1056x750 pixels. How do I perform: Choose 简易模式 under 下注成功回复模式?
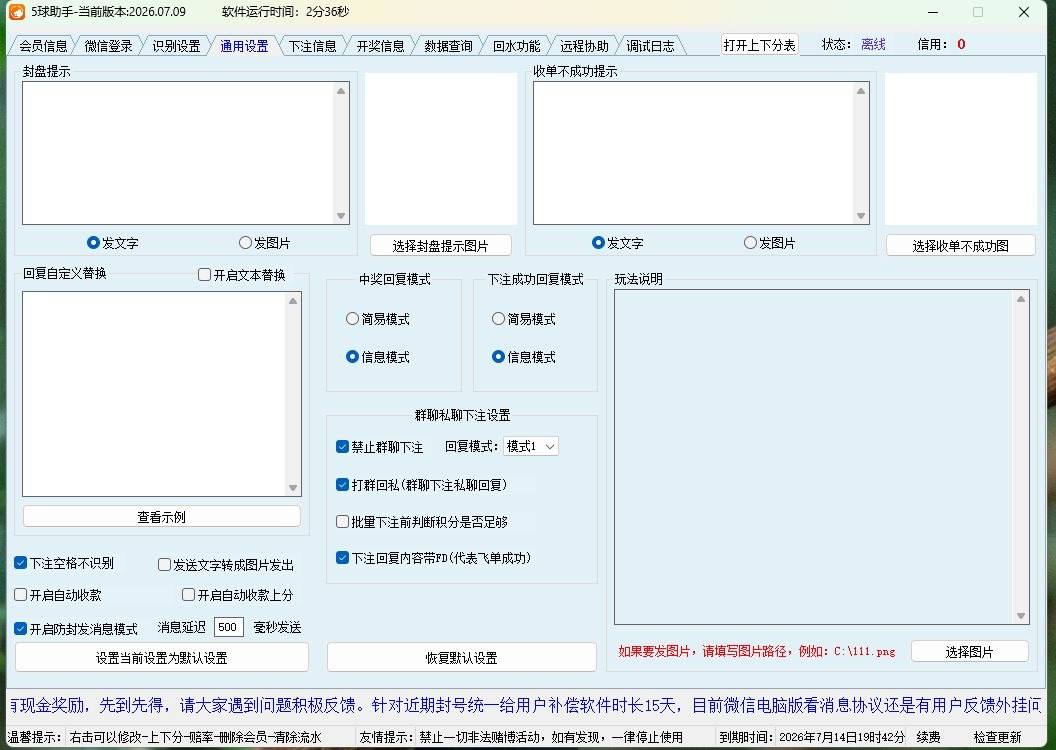(524, 319)
